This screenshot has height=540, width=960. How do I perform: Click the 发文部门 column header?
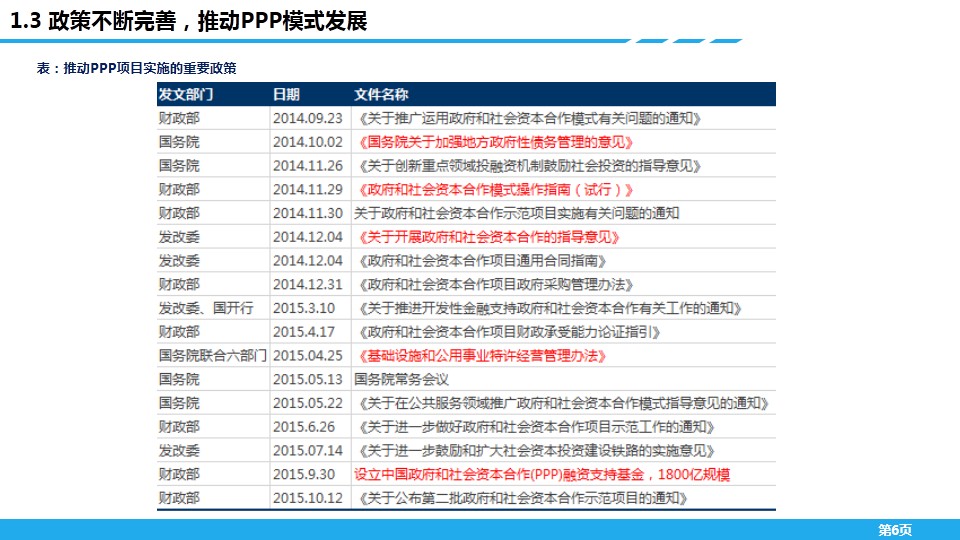click(186, 94)
